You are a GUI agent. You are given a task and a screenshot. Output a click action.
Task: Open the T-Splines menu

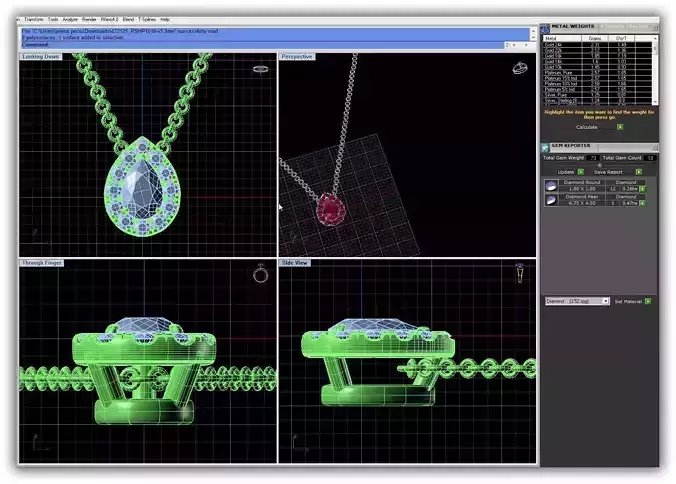click(x=147, y=20)
